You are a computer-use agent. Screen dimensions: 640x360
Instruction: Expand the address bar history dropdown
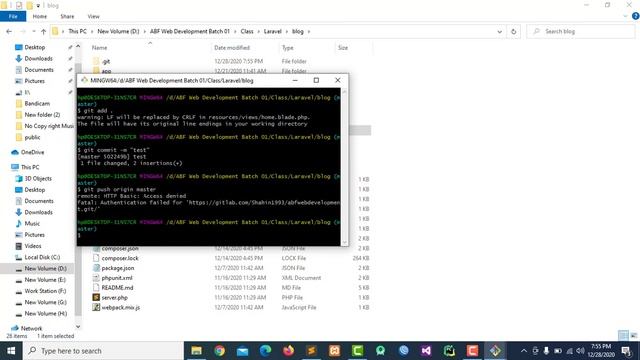point(499,31)
